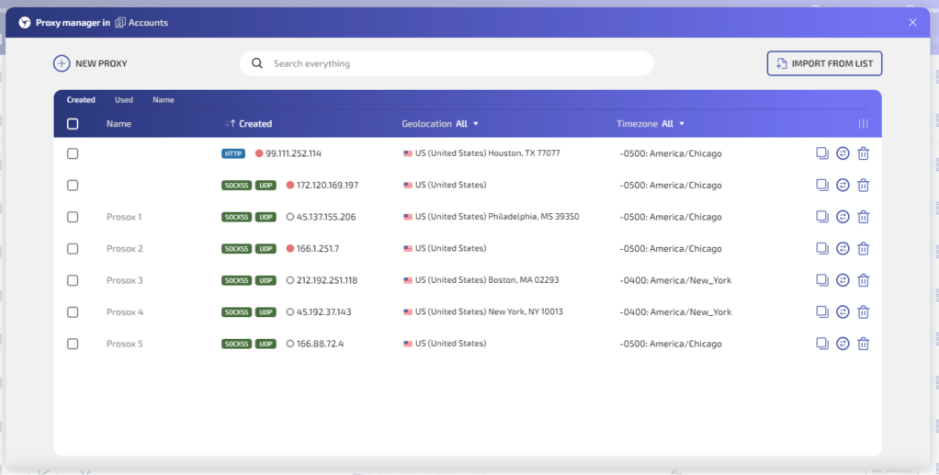Viewport: 939px width, 475px height.
Task: Delete the 99.111.252.114 HTTP proxy
Action: tap(863, 154)
